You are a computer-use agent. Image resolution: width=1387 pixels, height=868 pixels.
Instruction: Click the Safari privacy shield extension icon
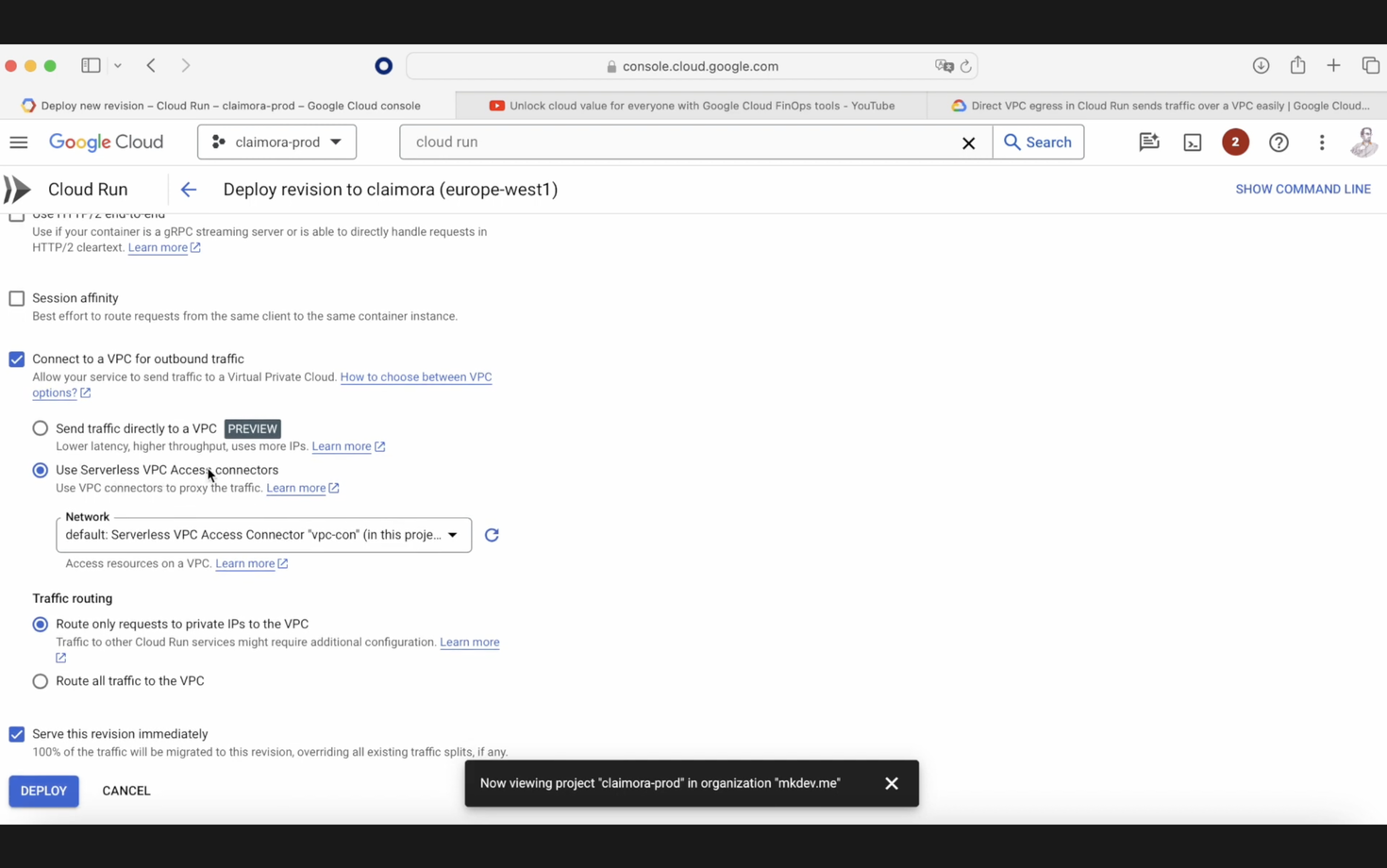point(383,66)
